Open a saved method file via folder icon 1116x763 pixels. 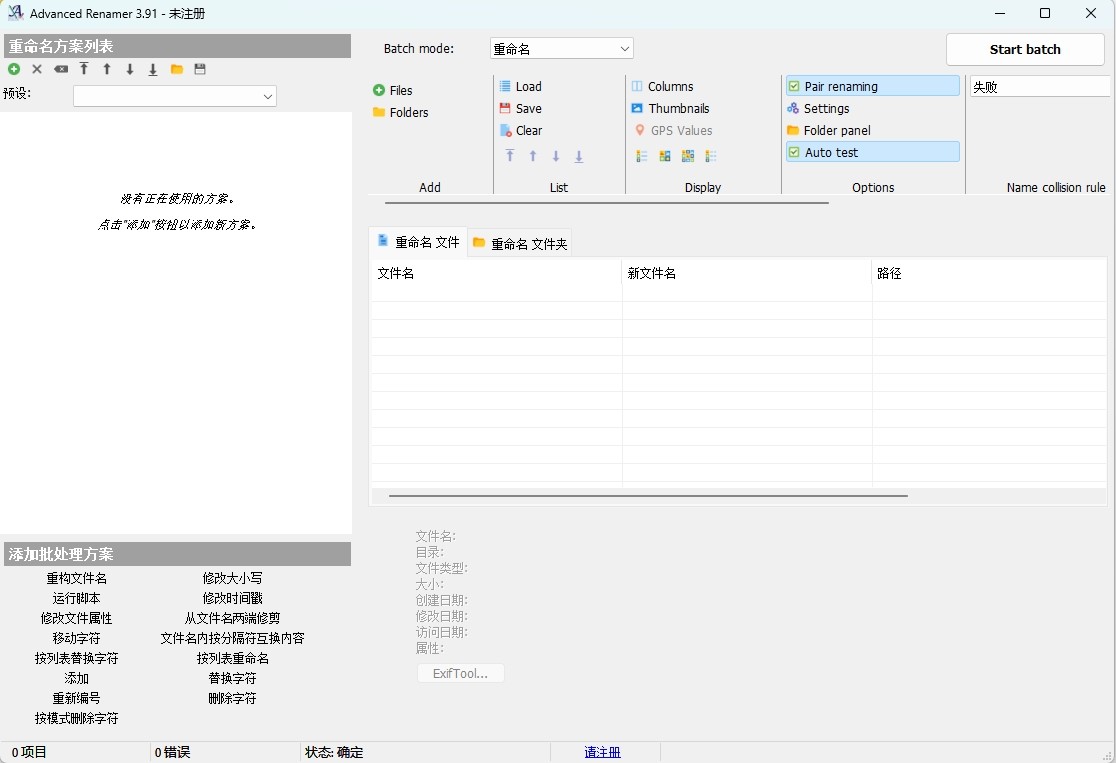pyautogui.click(x=177, y=69)
